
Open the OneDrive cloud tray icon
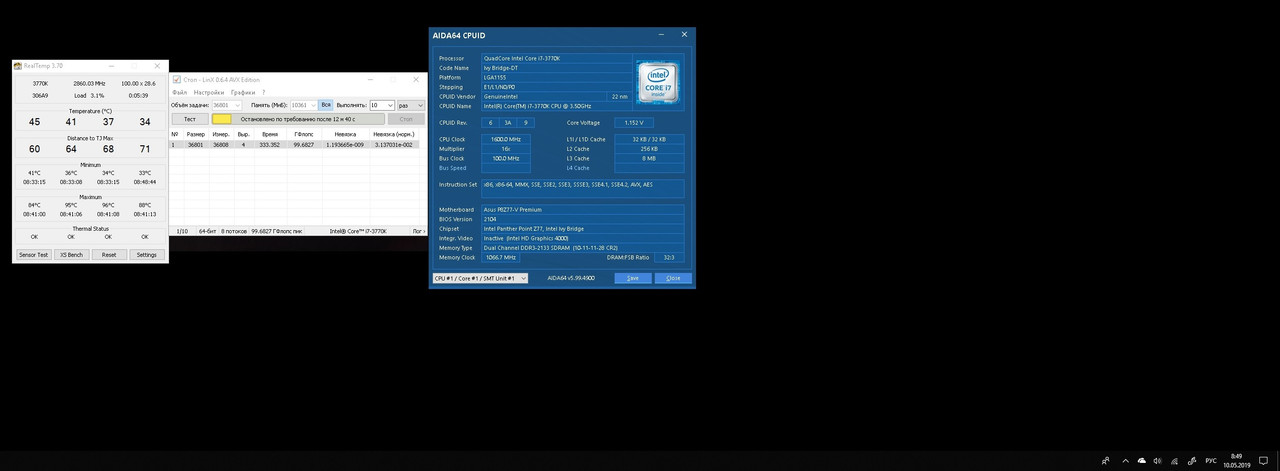click(1141, 460)
